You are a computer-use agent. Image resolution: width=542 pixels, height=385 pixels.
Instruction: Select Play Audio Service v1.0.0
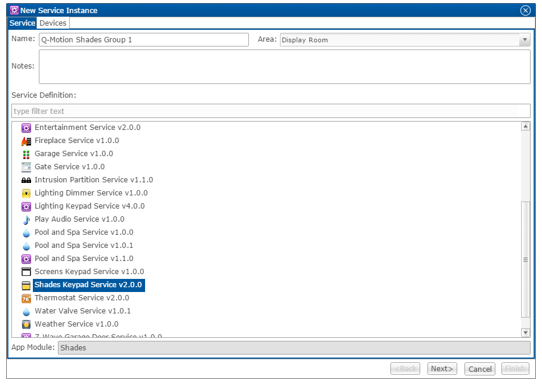[79, 219]
